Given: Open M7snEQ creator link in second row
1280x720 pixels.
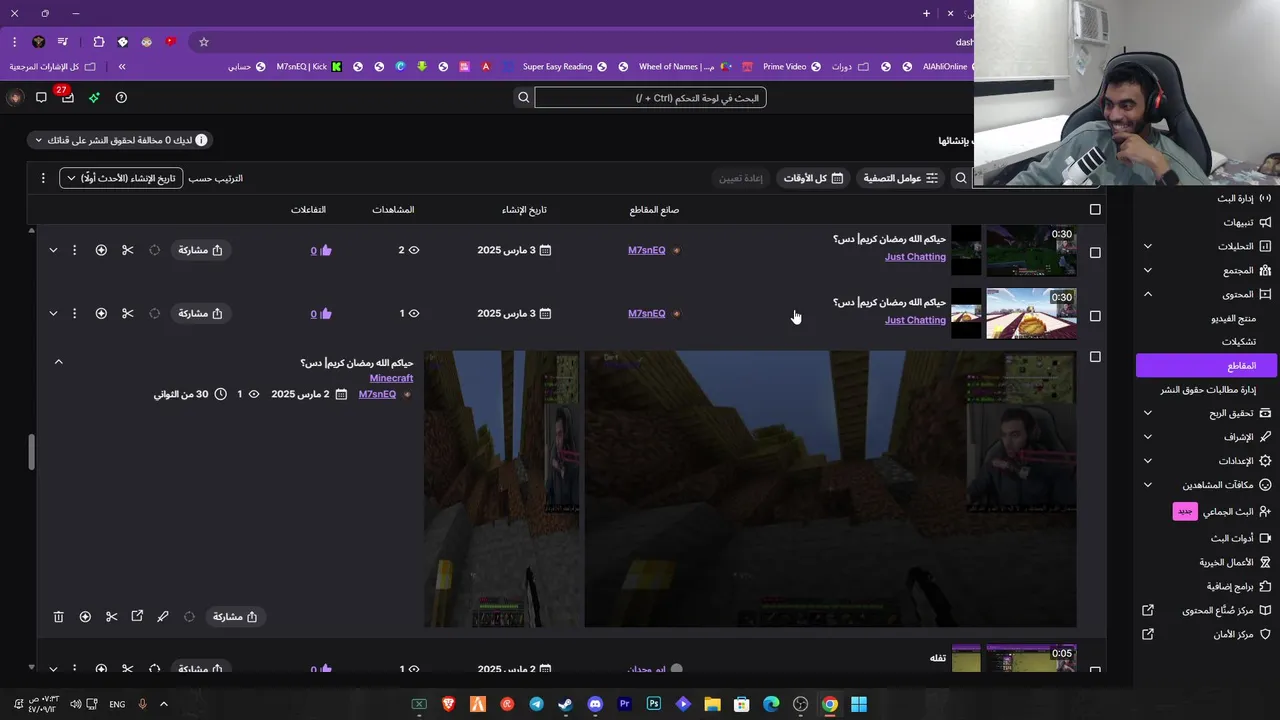Looking at the screenshot, I should point(647,313).
